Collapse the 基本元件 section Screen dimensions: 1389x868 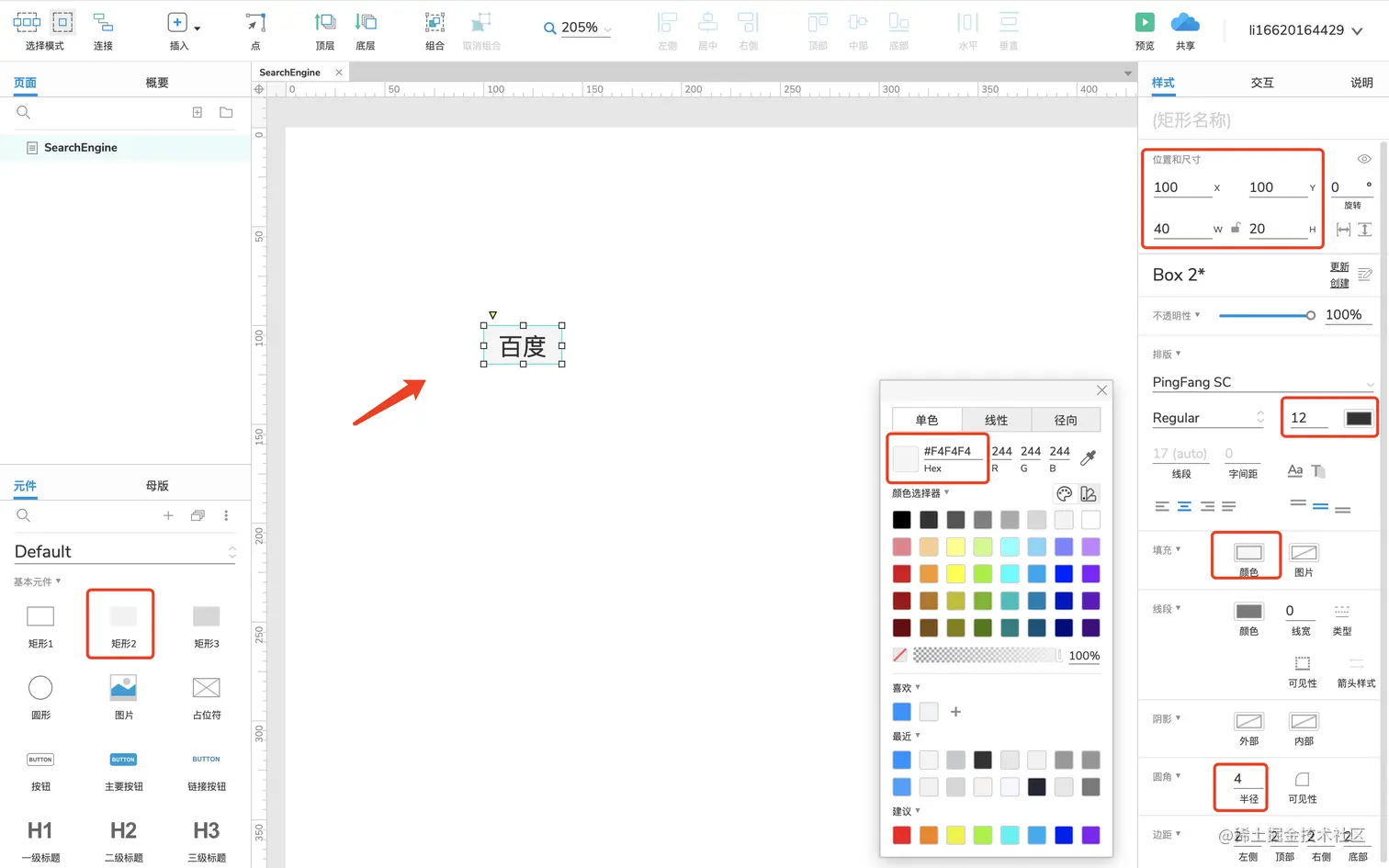coord(37,581)
